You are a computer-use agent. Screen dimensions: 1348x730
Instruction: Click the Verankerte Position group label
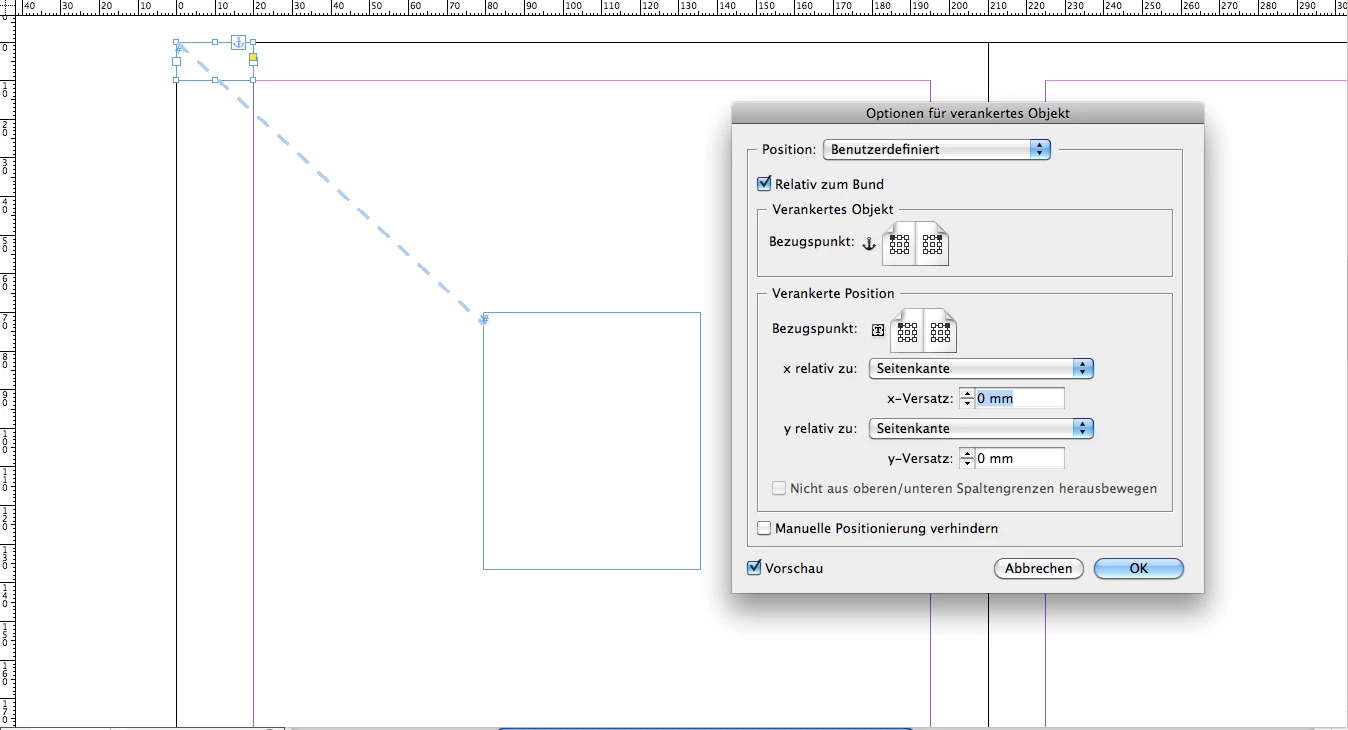point(833,293)
